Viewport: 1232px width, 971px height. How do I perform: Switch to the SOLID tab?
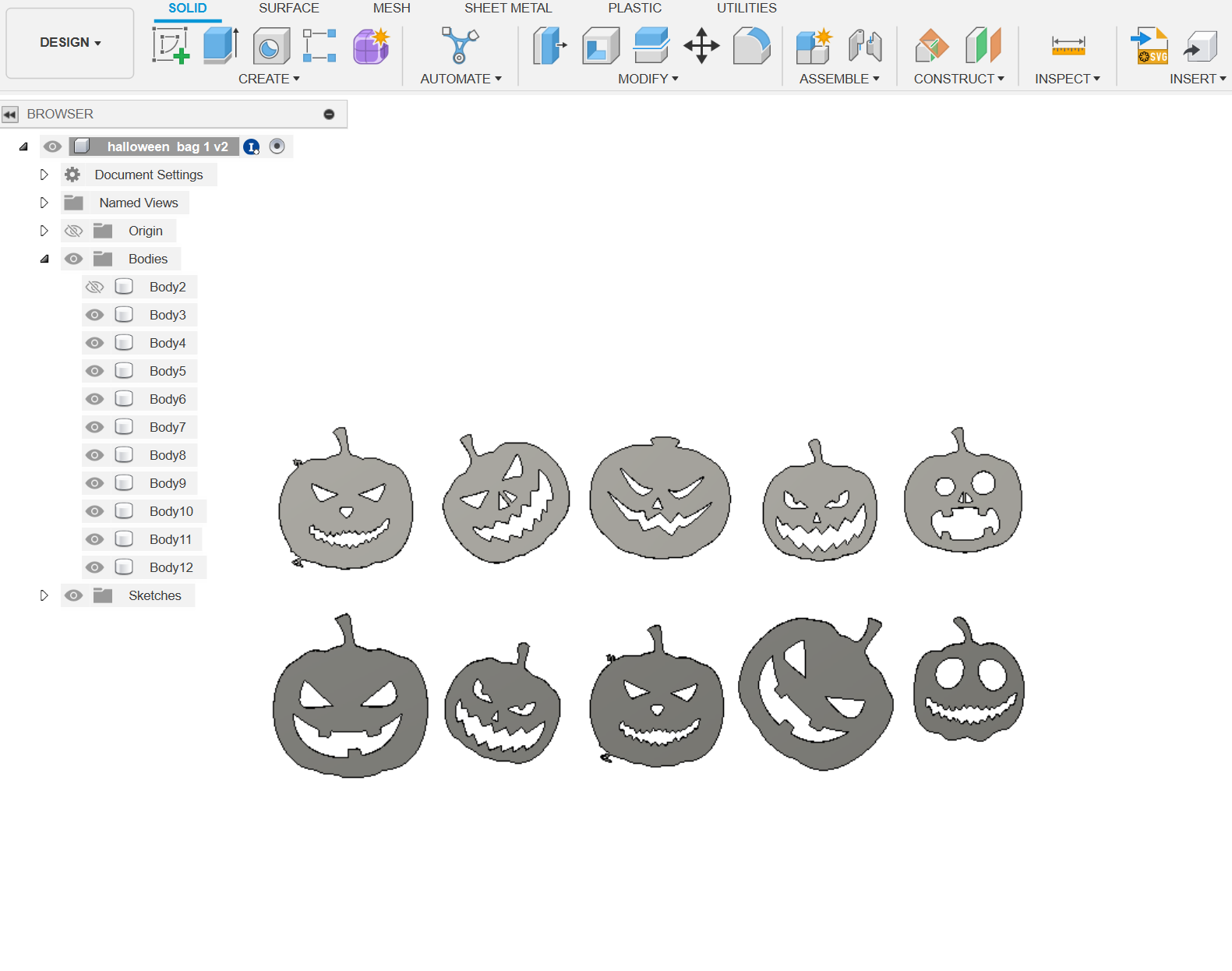click(188, 9)
